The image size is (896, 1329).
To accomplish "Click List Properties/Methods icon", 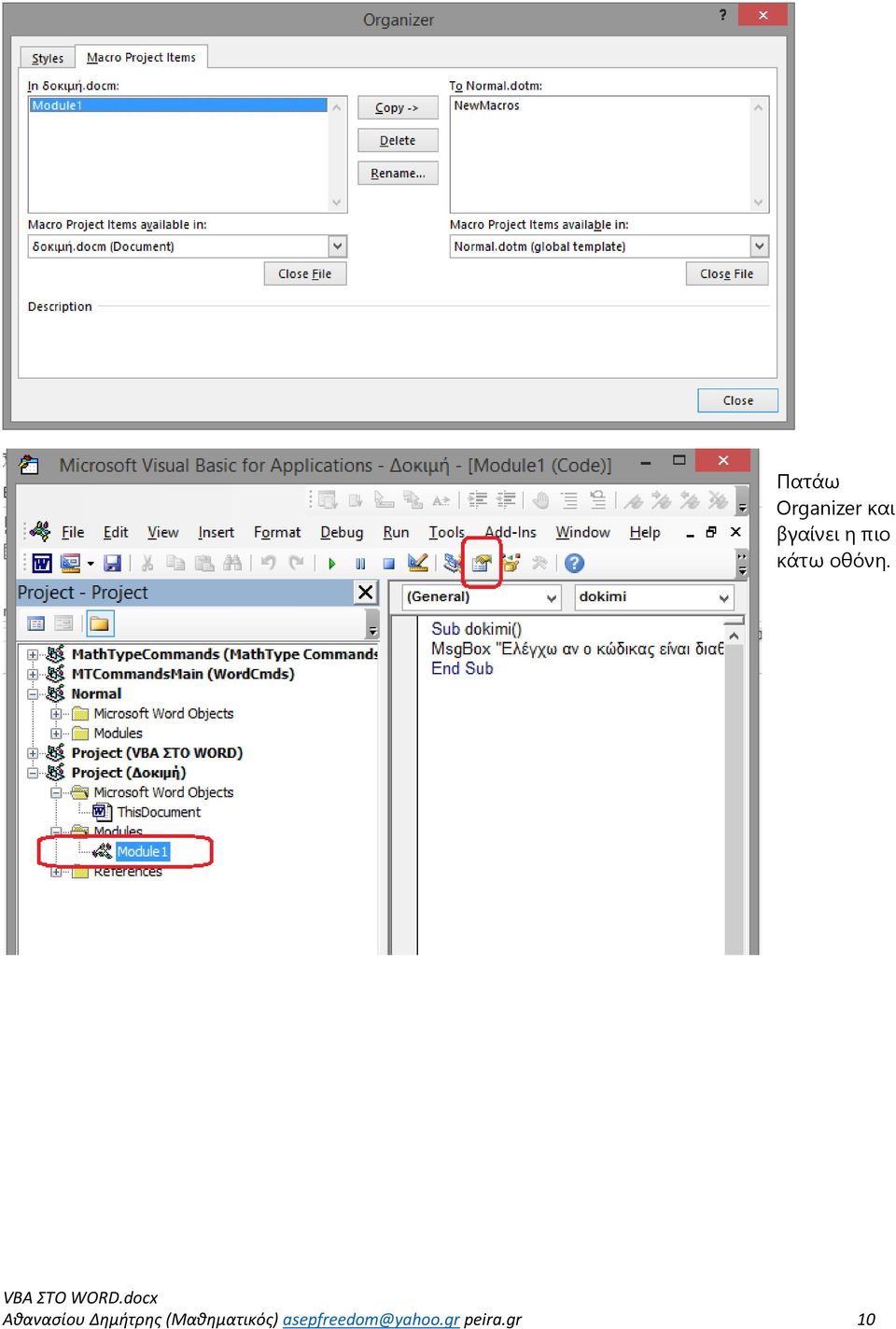I will pos(328,500).
